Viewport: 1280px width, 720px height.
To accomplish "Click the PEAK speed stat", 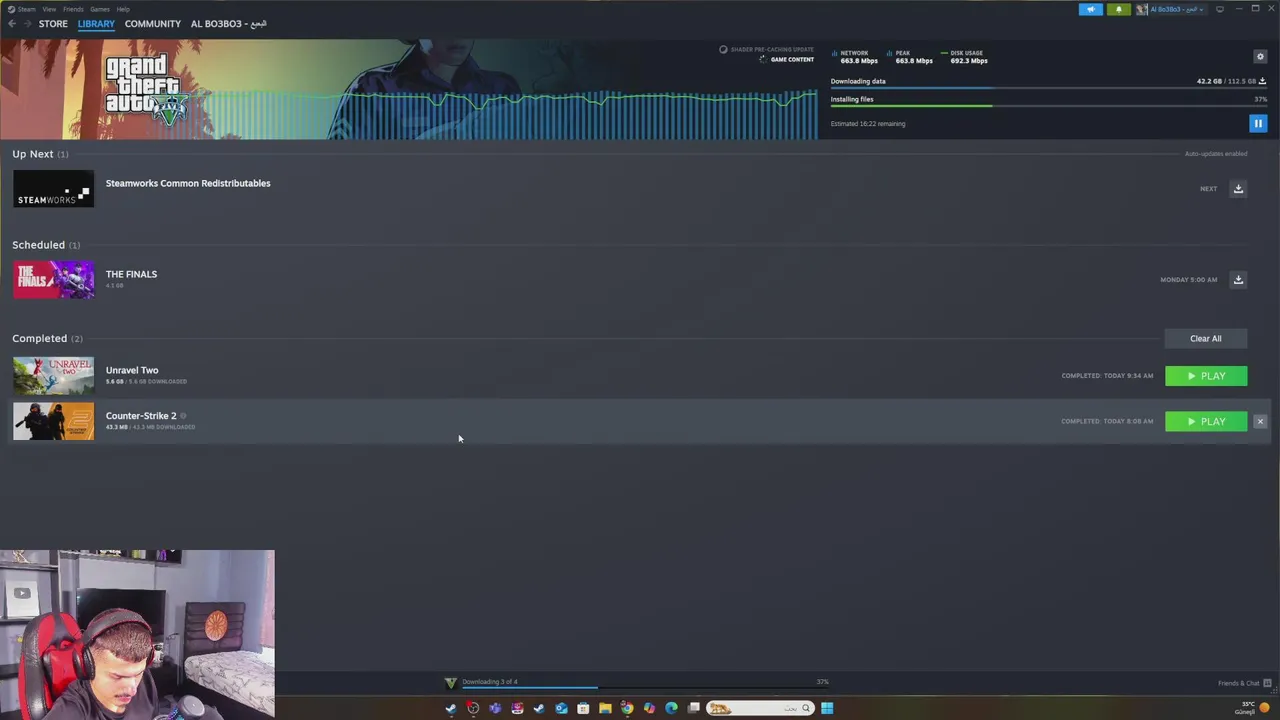I will click(909, 57).
